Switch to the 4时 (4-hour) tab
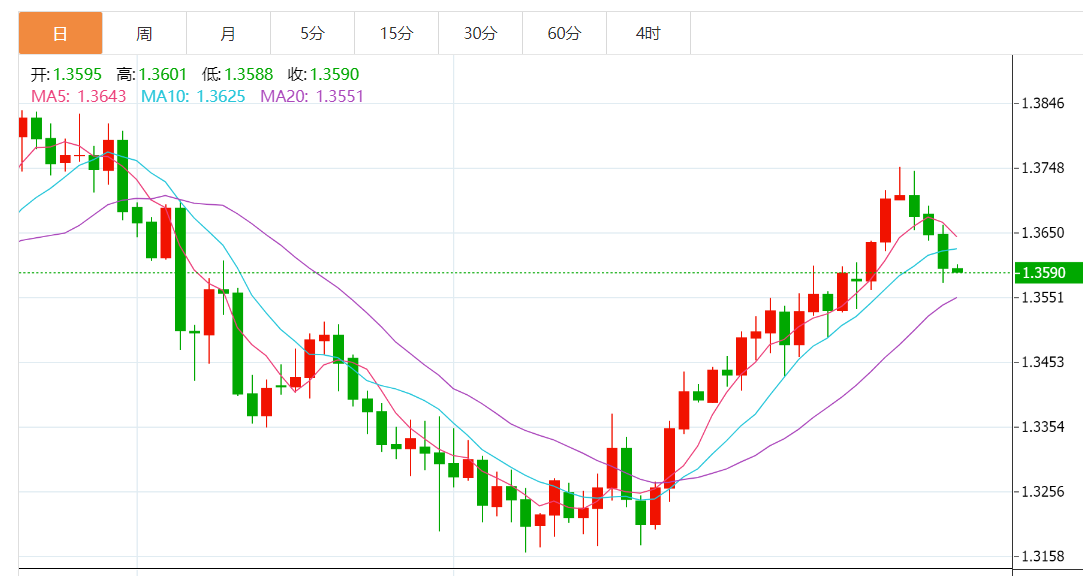Viewport: 1083px width, 576px height. [x=648, y=33]
